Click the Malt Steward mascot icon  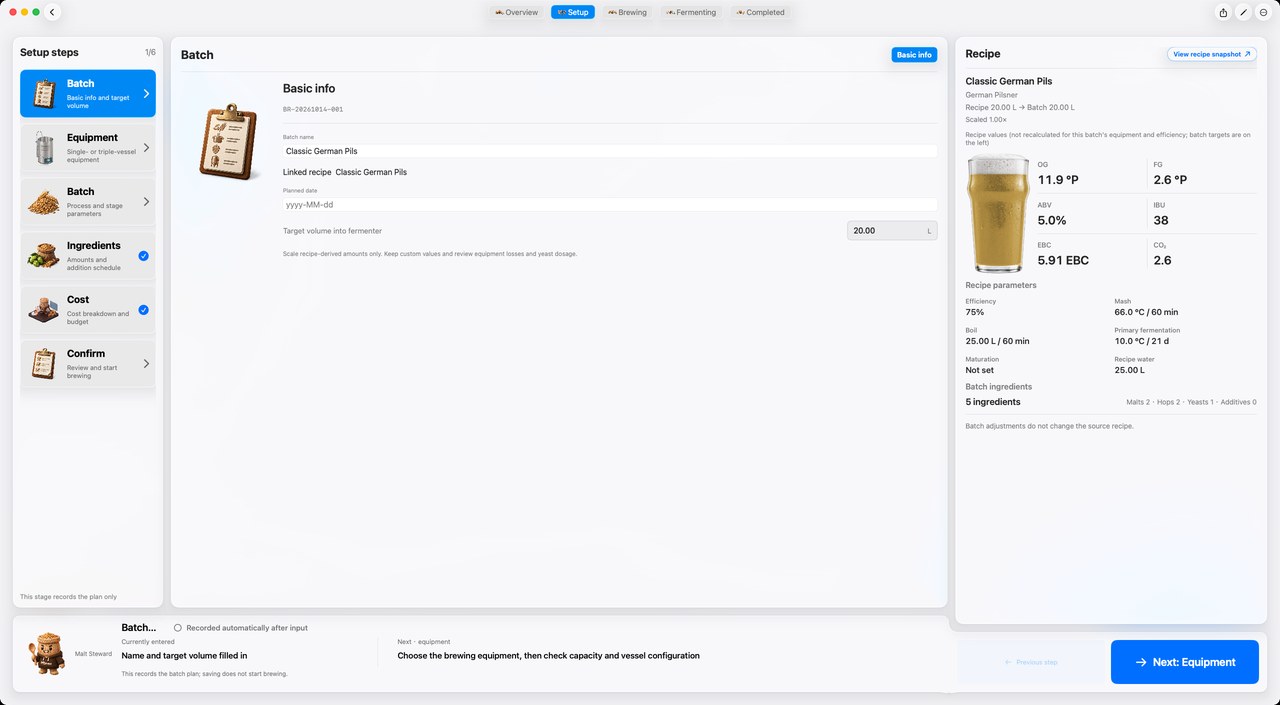tap(47, 655)
